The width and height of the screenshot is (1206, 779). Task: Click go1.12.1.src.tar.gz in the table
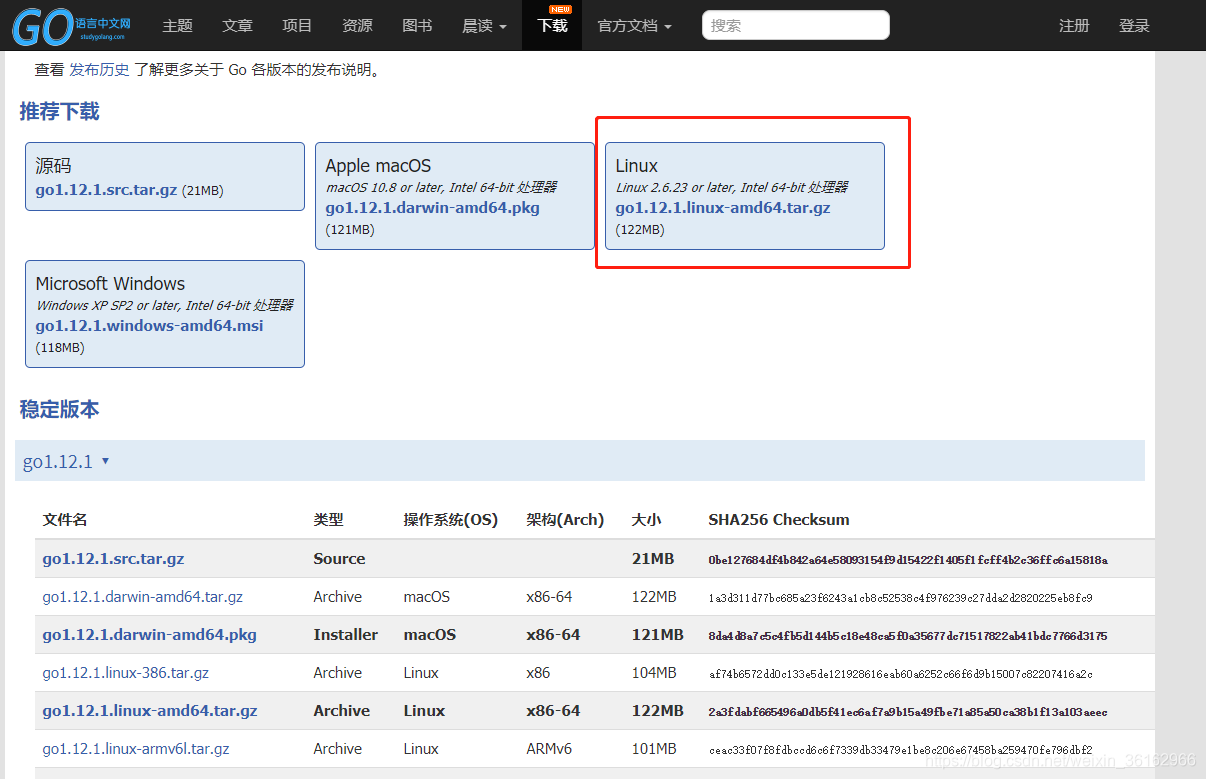(113, 559)
